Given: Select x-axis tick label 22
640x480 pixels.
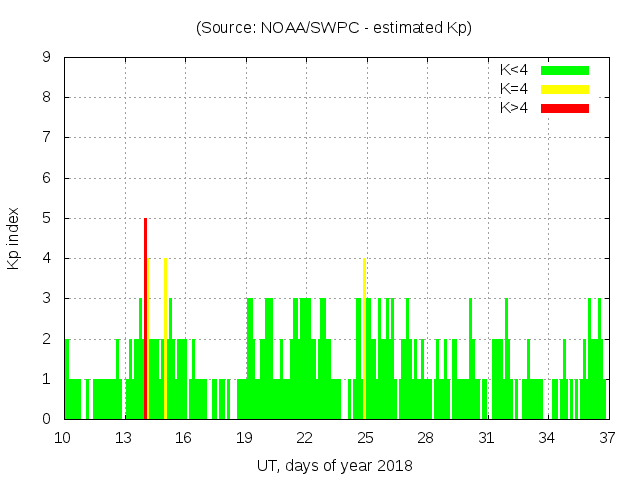Looking at the screenshot, I should (x=304, y=437).
